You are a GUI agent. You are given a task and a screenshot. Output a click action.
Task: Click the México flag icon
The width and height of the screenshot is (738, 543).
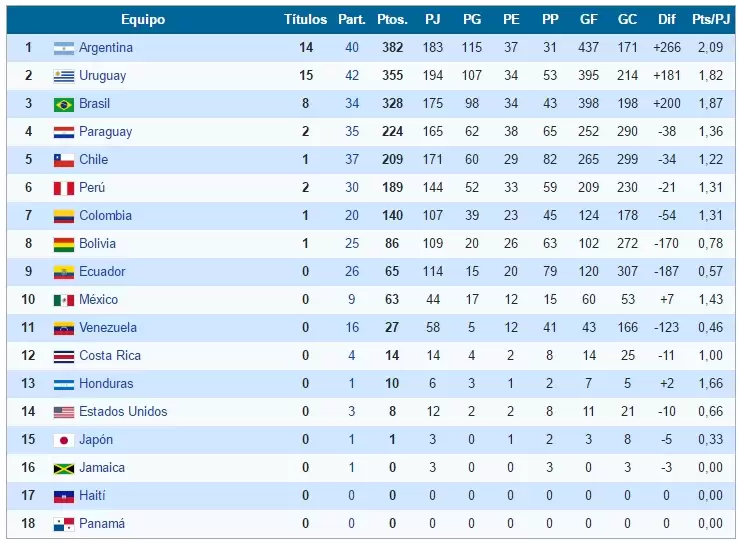tap(64, 300)
